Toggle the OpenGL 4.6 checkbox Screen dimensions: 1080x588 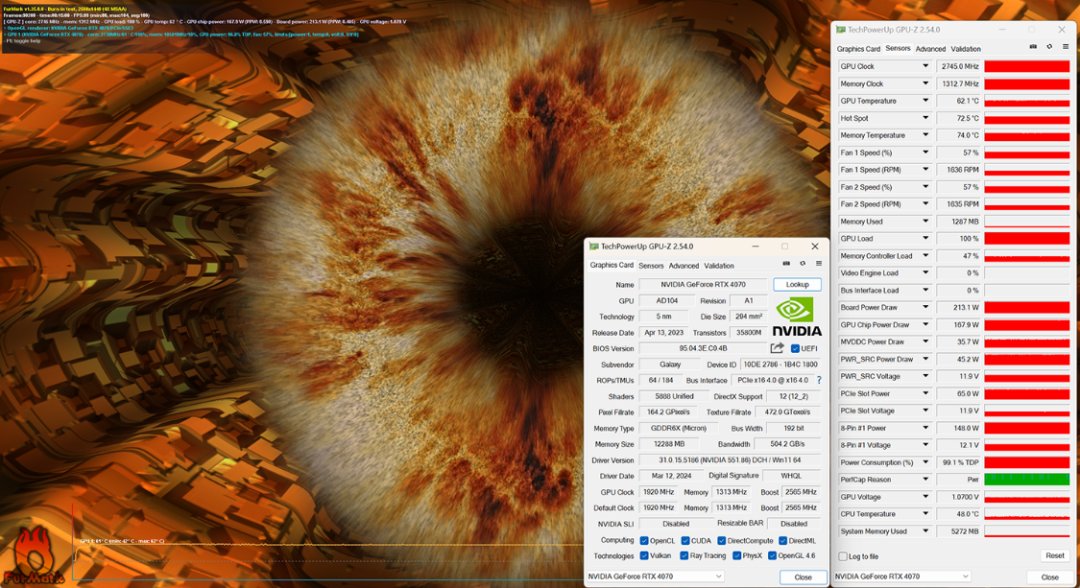(773, 556)
